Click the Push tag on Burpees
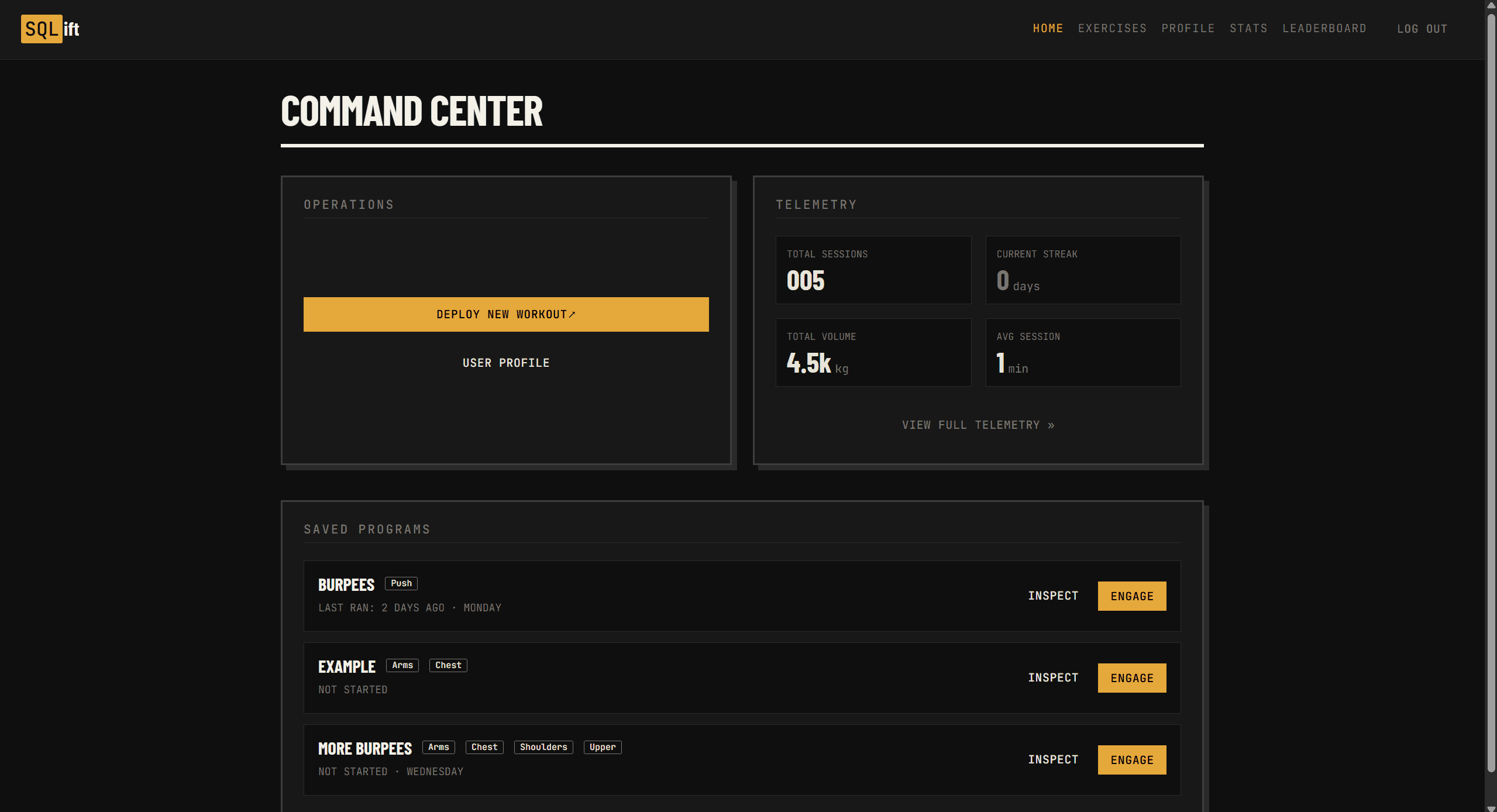Viewport: 1497px width, 812px height. pos(401,583)
